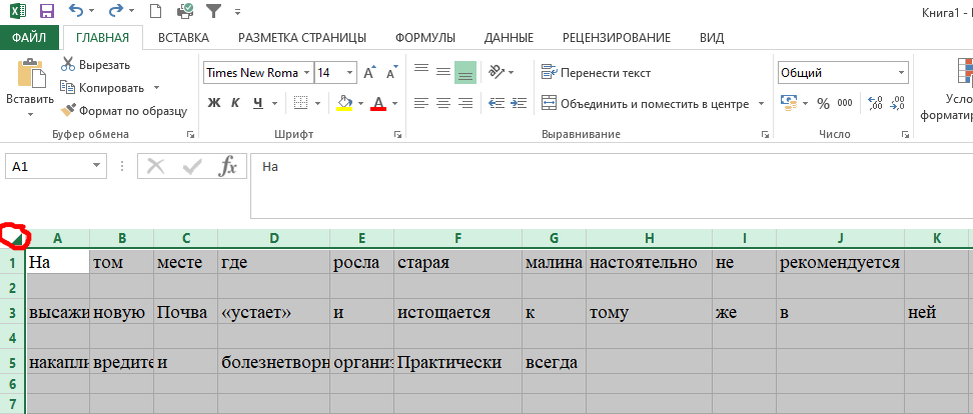The height and width of the screenshot is (414, 973).
Task: Toggle bold Ж formatting
Action: click(x=213, y=103)
